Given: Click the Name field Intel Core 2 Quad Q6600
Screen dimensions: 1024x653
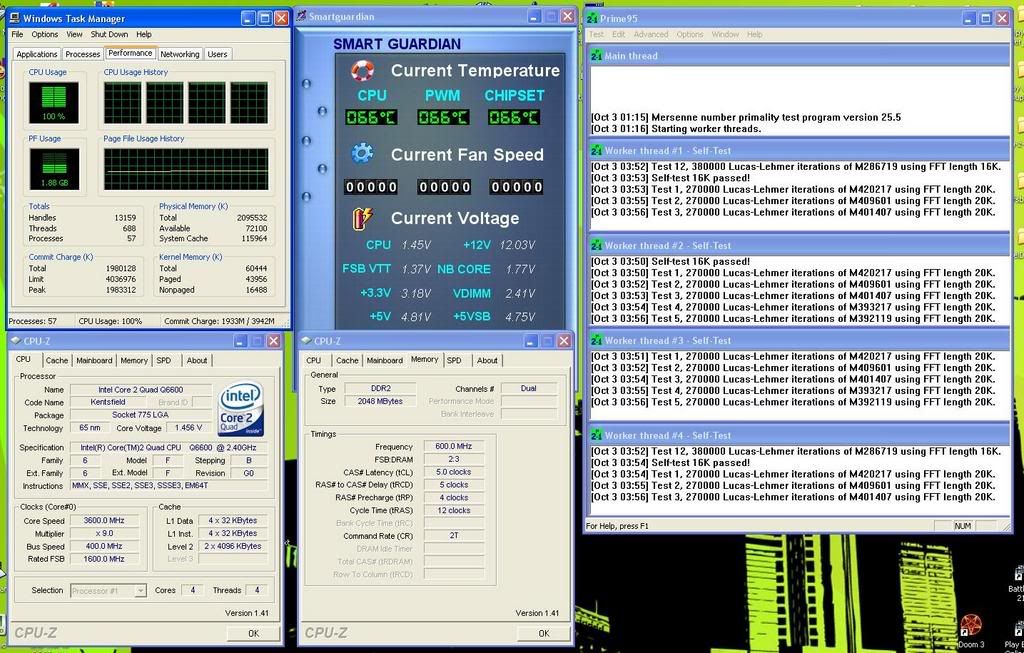Looking at the screenshot, I should (140, 390).
